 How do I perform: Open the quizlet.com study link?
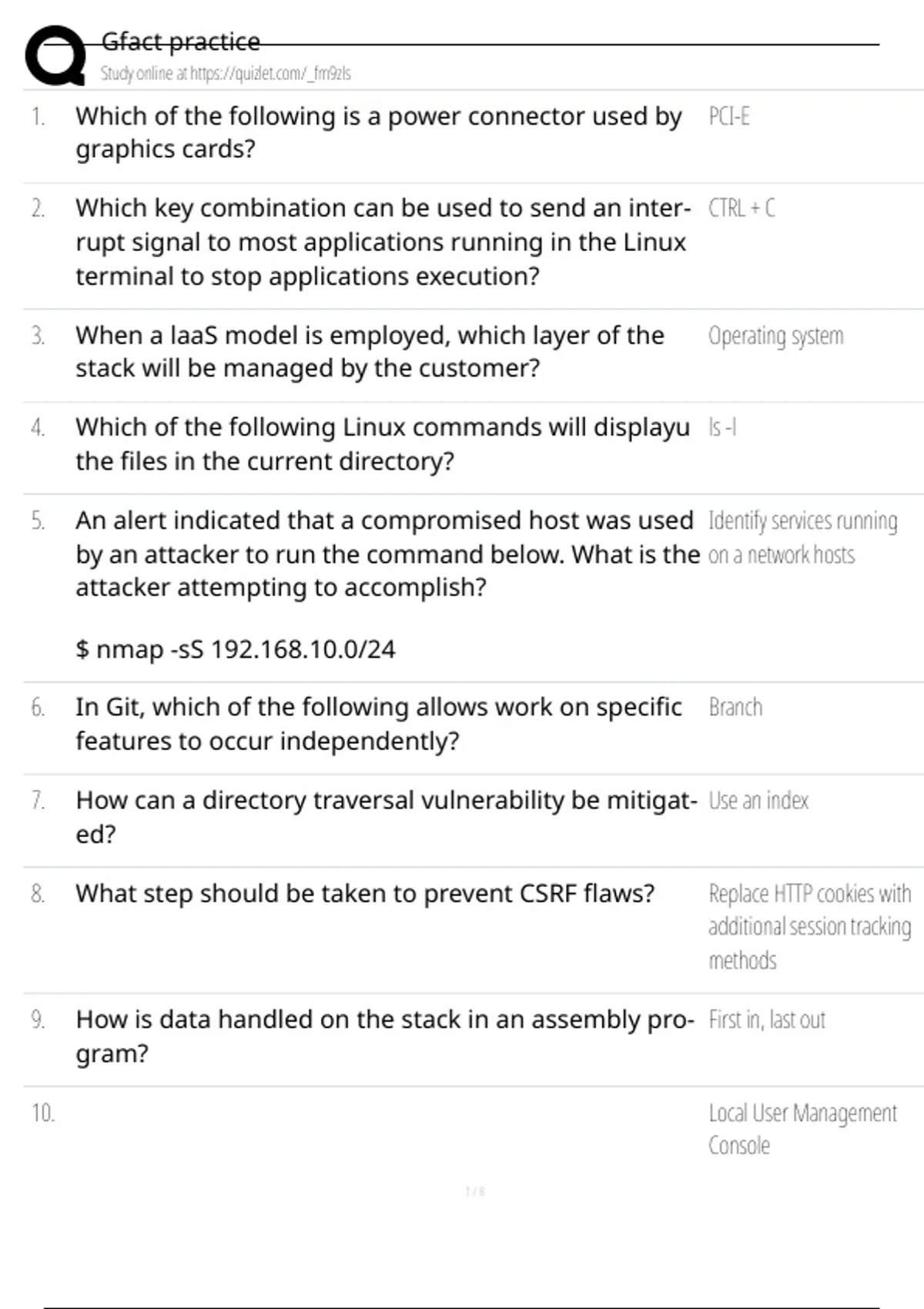[226, 74]
